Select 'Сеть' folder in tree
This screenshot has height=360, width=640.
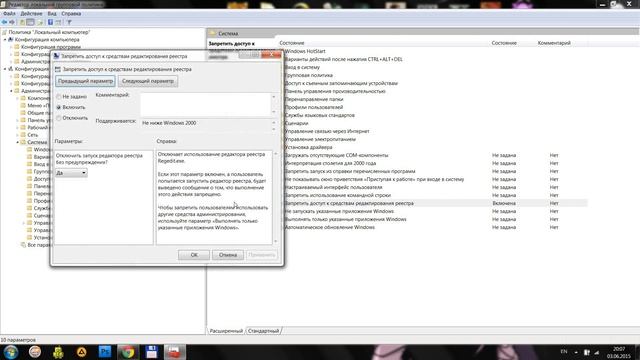click(33, 135)
